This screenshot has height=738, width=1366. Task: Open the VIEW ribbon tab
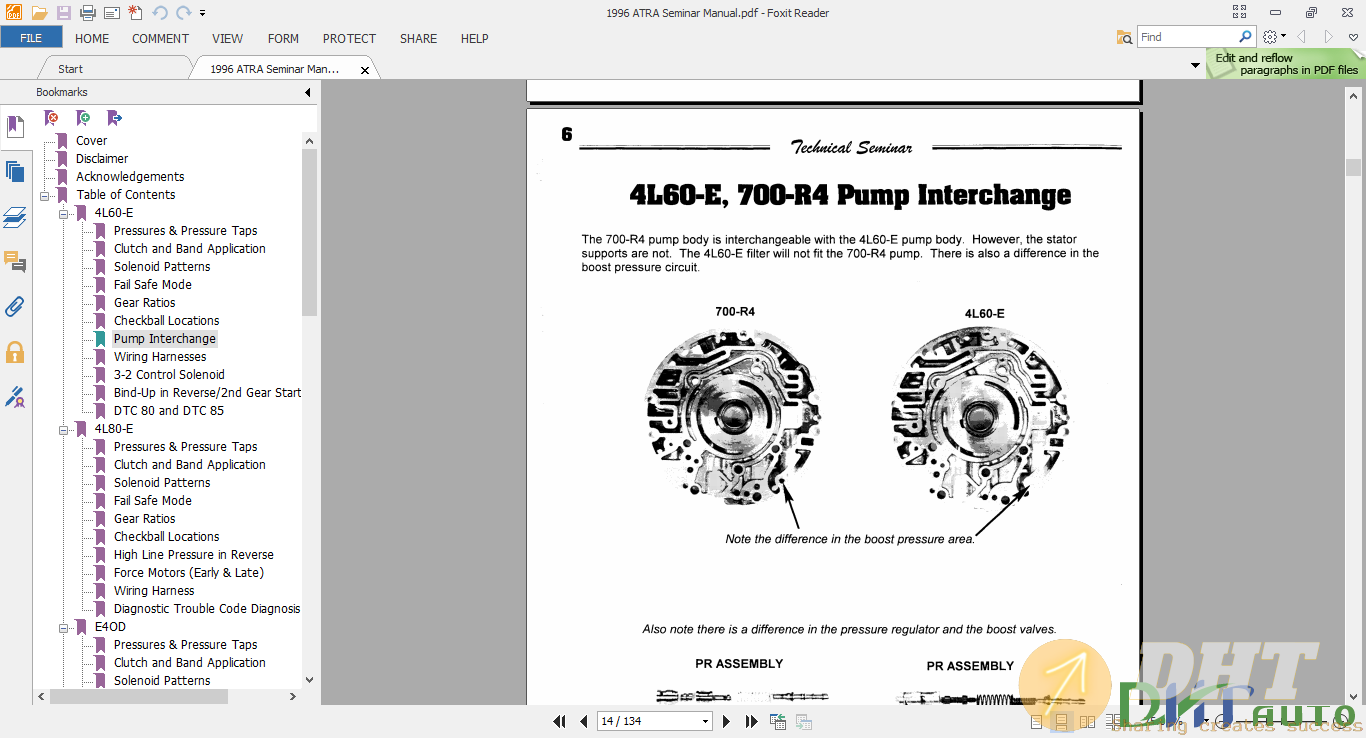(x=227, y=38)
